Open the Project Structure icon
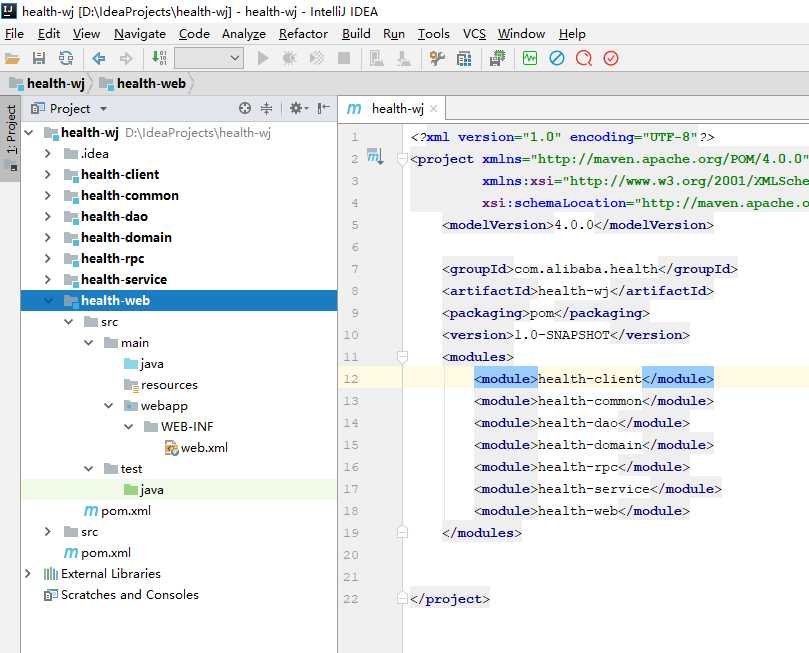Screen dimensions: 809x653 pos(464,59)
